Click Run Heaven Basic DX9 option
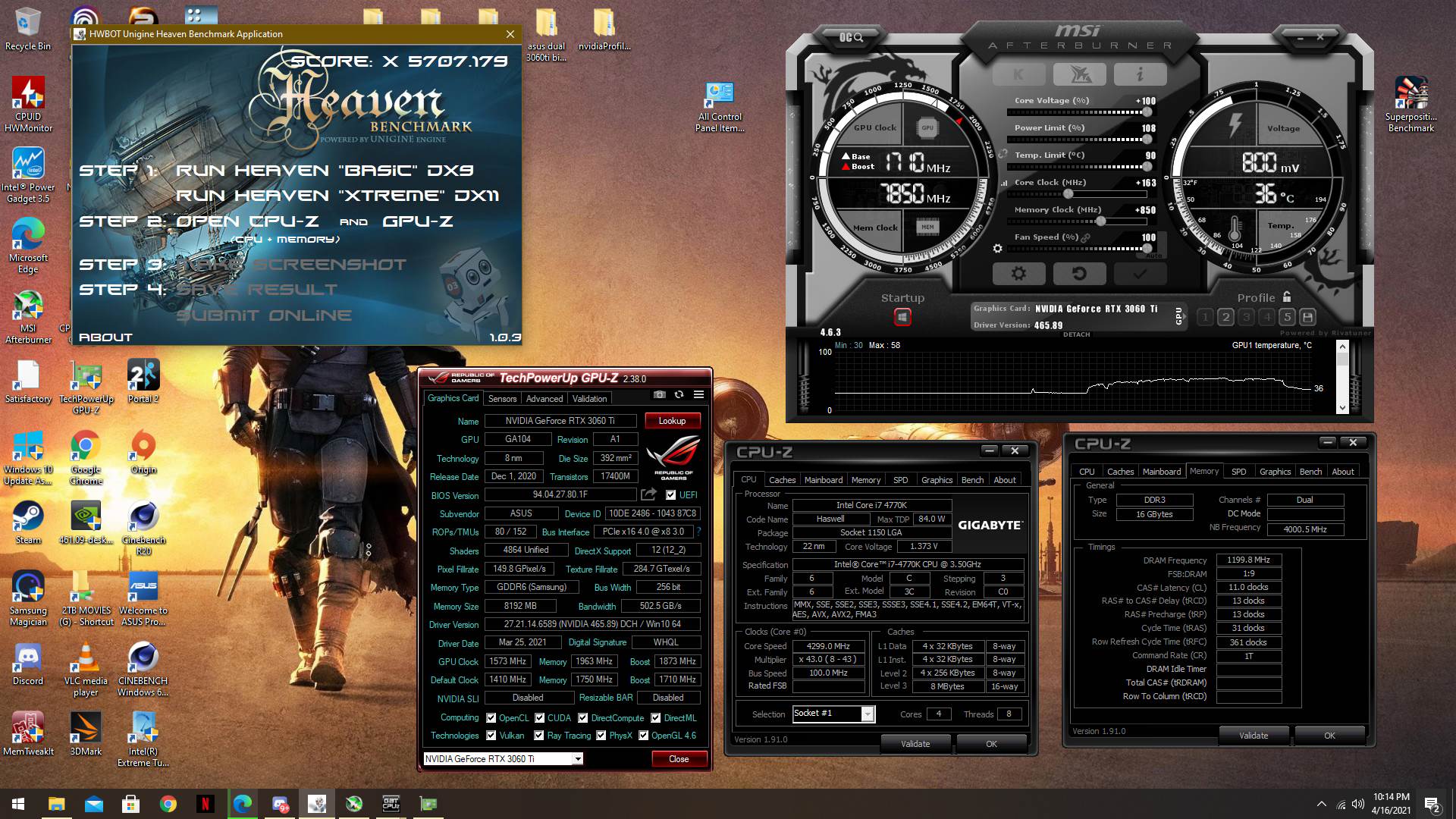This screenshot has width=1456, height=819. 325,171
